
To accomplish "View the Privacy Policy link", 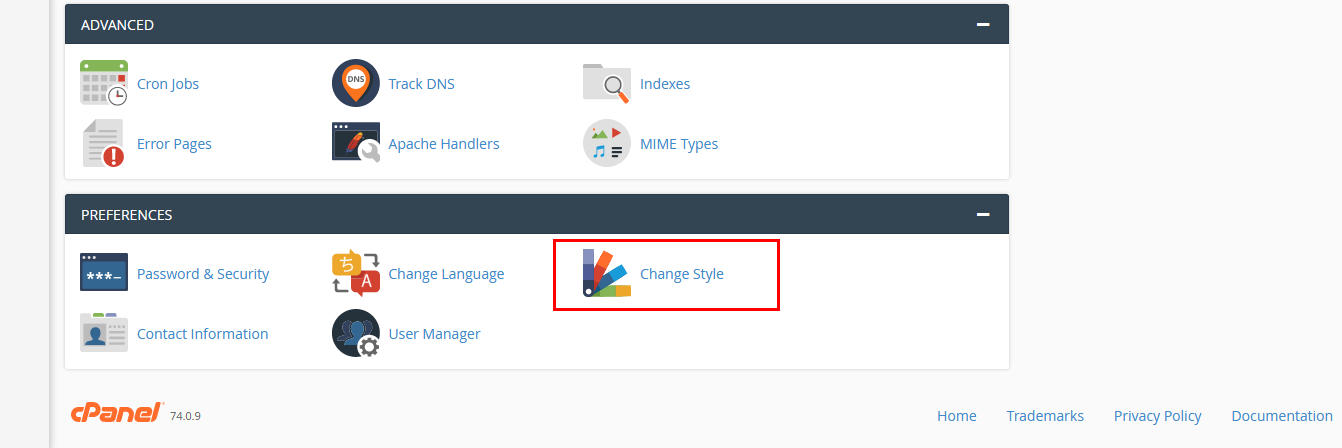I will coord(1158,416).
